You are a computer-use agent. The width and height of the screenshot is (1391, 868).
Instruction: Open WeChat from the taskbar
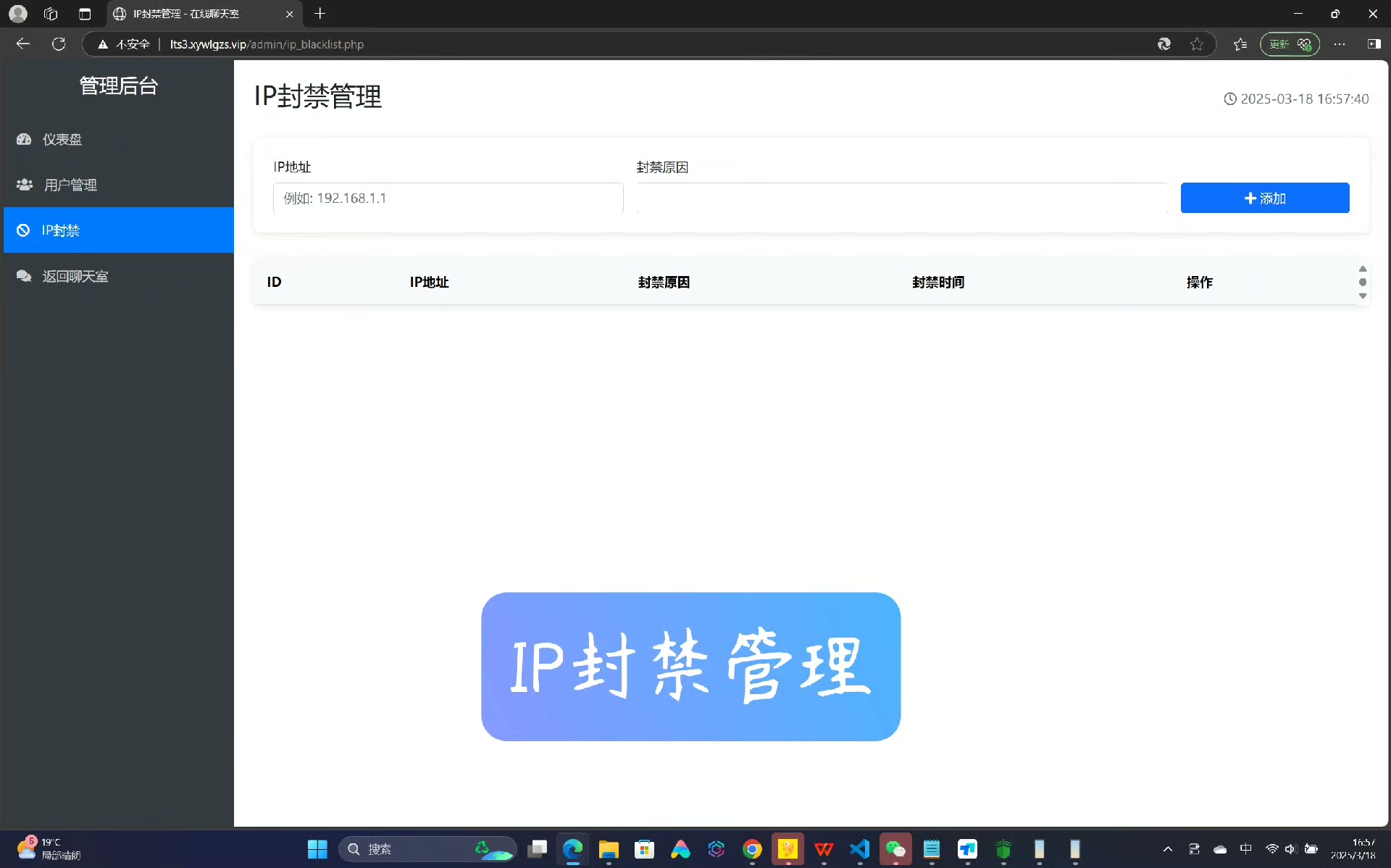[x=895, y=849]
